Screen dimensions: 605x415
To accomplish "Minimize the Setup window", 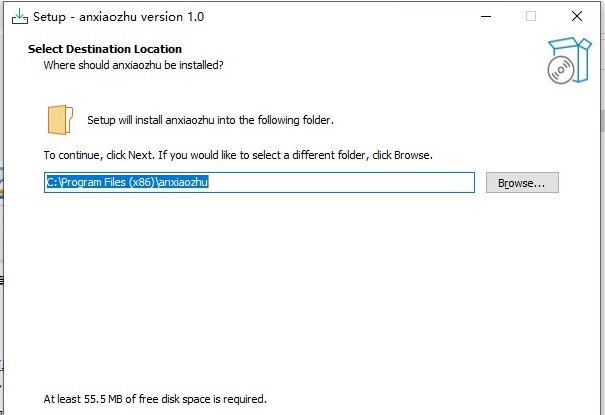I will (484, 16).
